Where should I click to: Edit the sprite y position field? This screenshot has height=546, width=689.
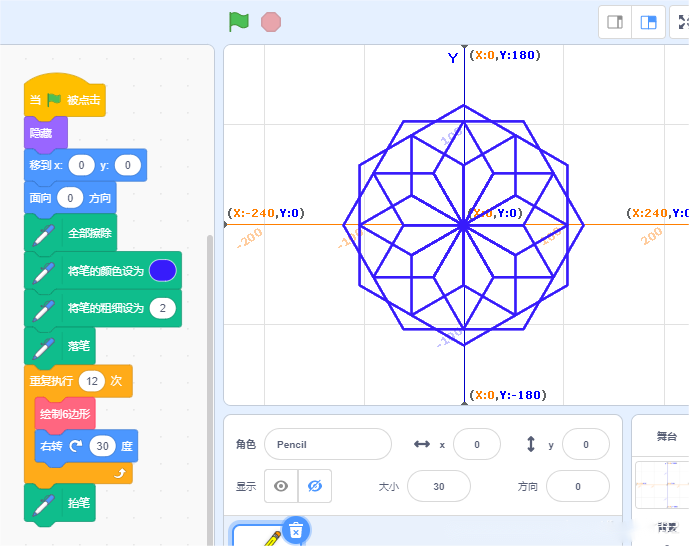[x=586, y=444]
